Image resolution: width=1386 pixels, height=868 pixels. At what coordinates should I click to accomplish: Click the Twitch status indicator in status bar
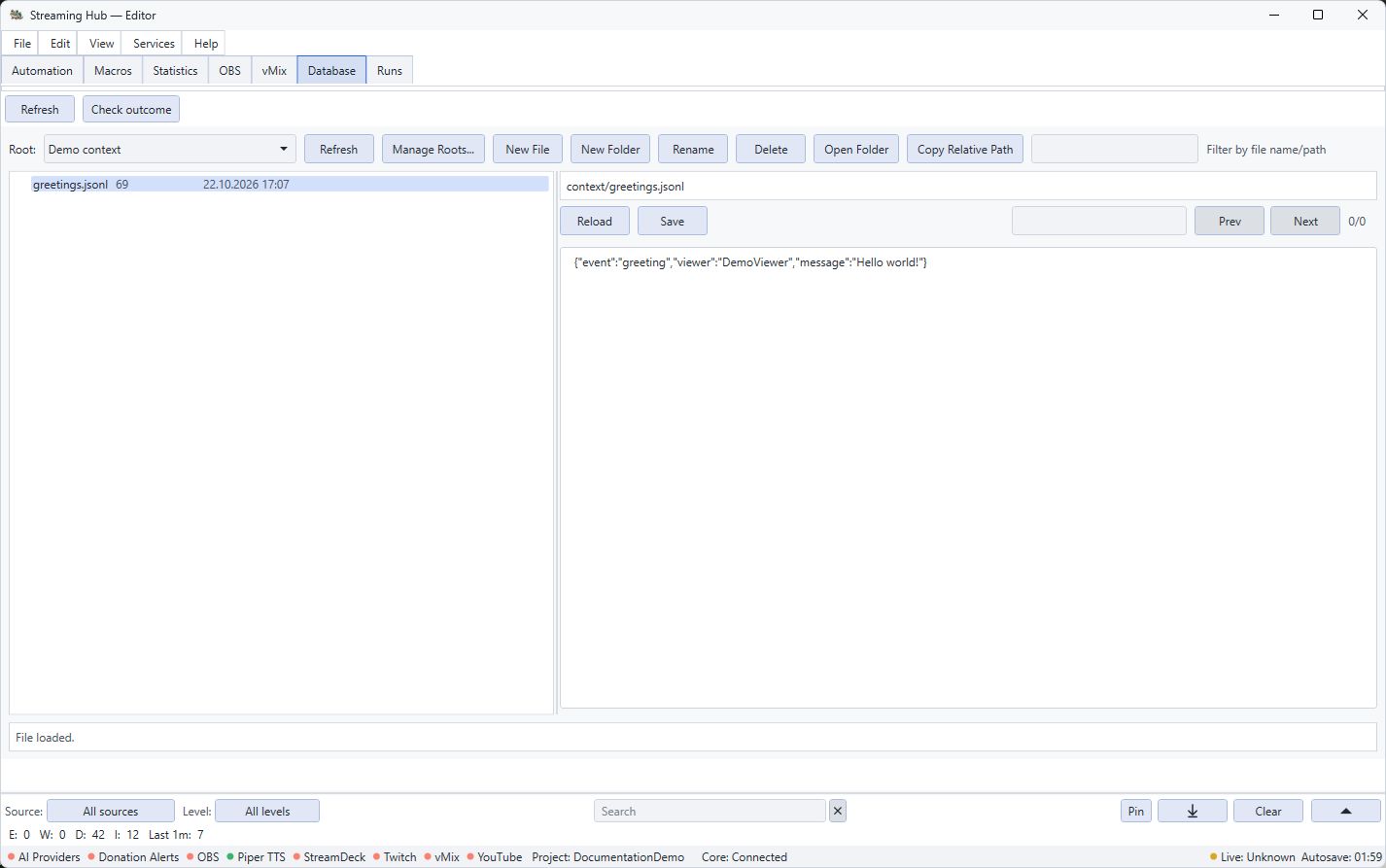395,856
